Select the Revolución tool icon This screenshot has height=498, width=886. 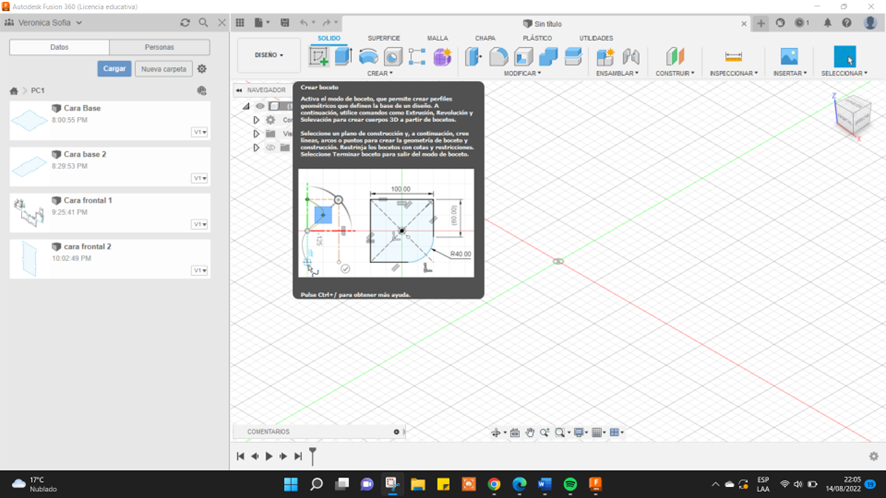[x=368, y=57]
